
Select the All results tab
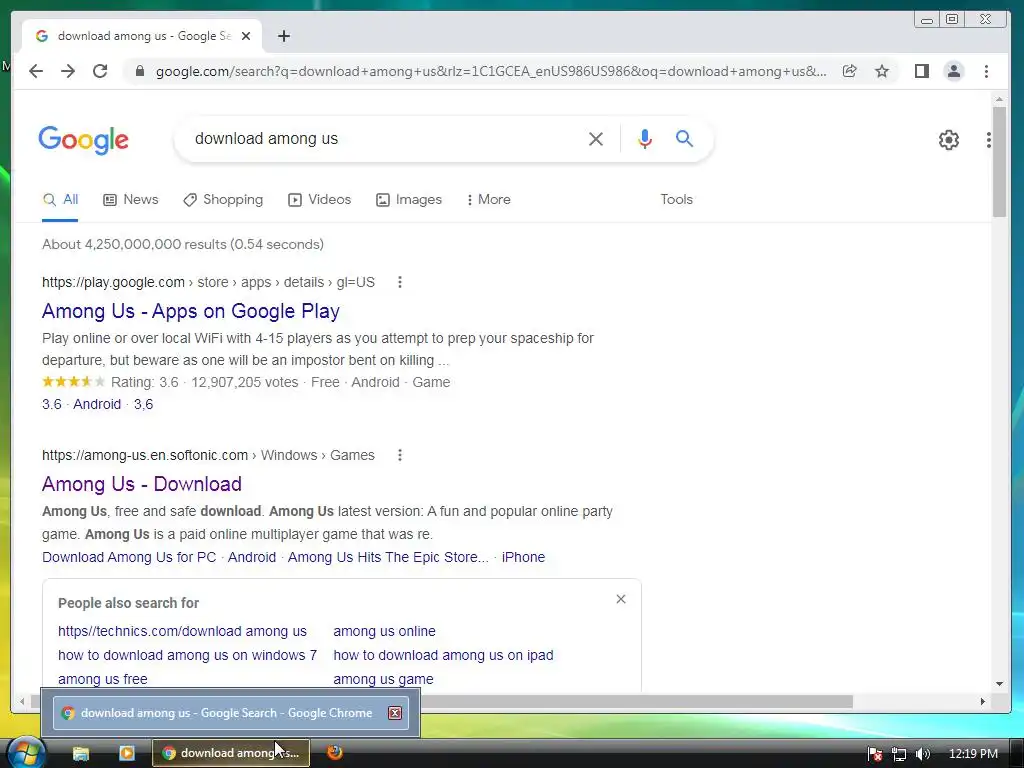[60, 200]
